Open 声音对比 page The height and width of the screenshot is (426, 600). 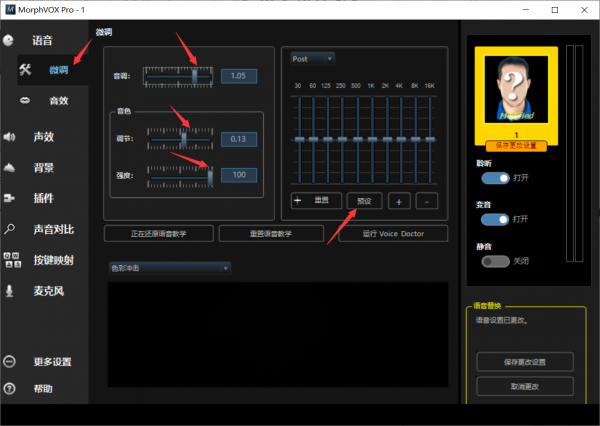pyautogui.click(x=54, y=229)
